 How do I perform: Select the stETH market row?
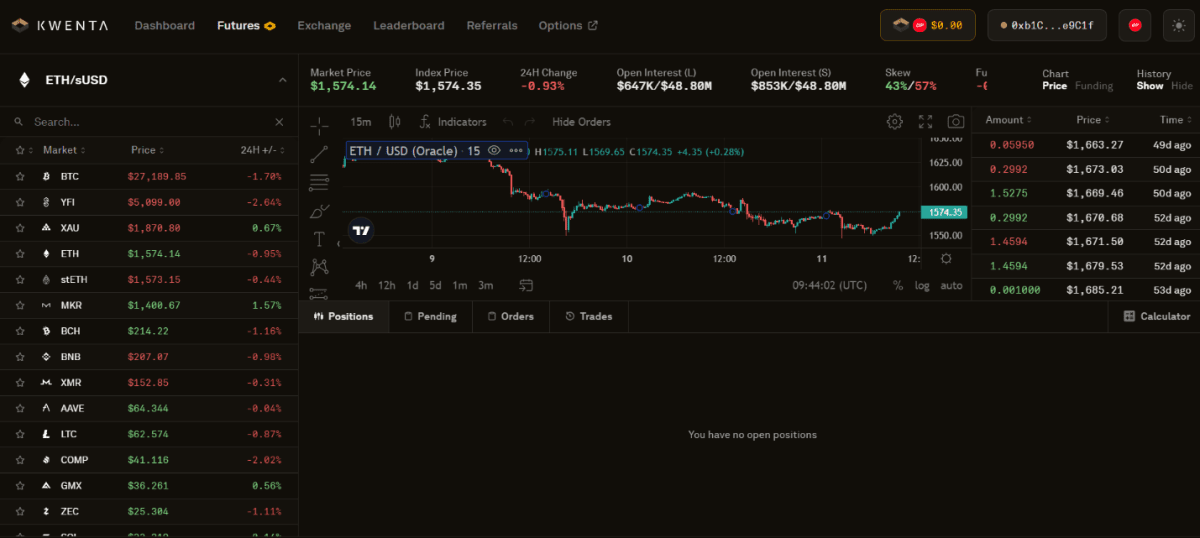coord(149,279)
